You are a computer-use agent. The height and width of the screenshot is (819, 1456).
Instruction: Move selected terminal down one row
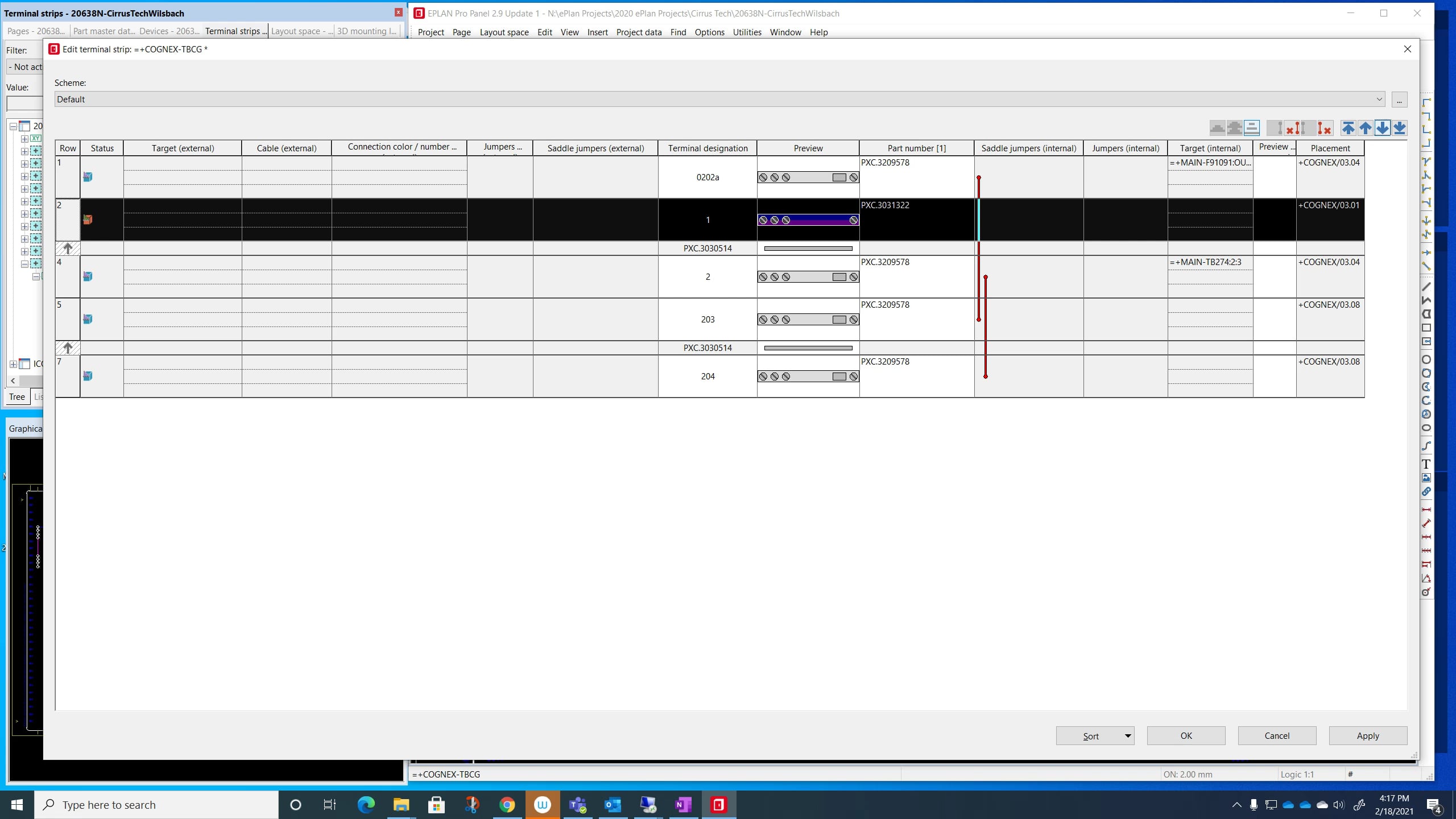(x=1381, y=128)
